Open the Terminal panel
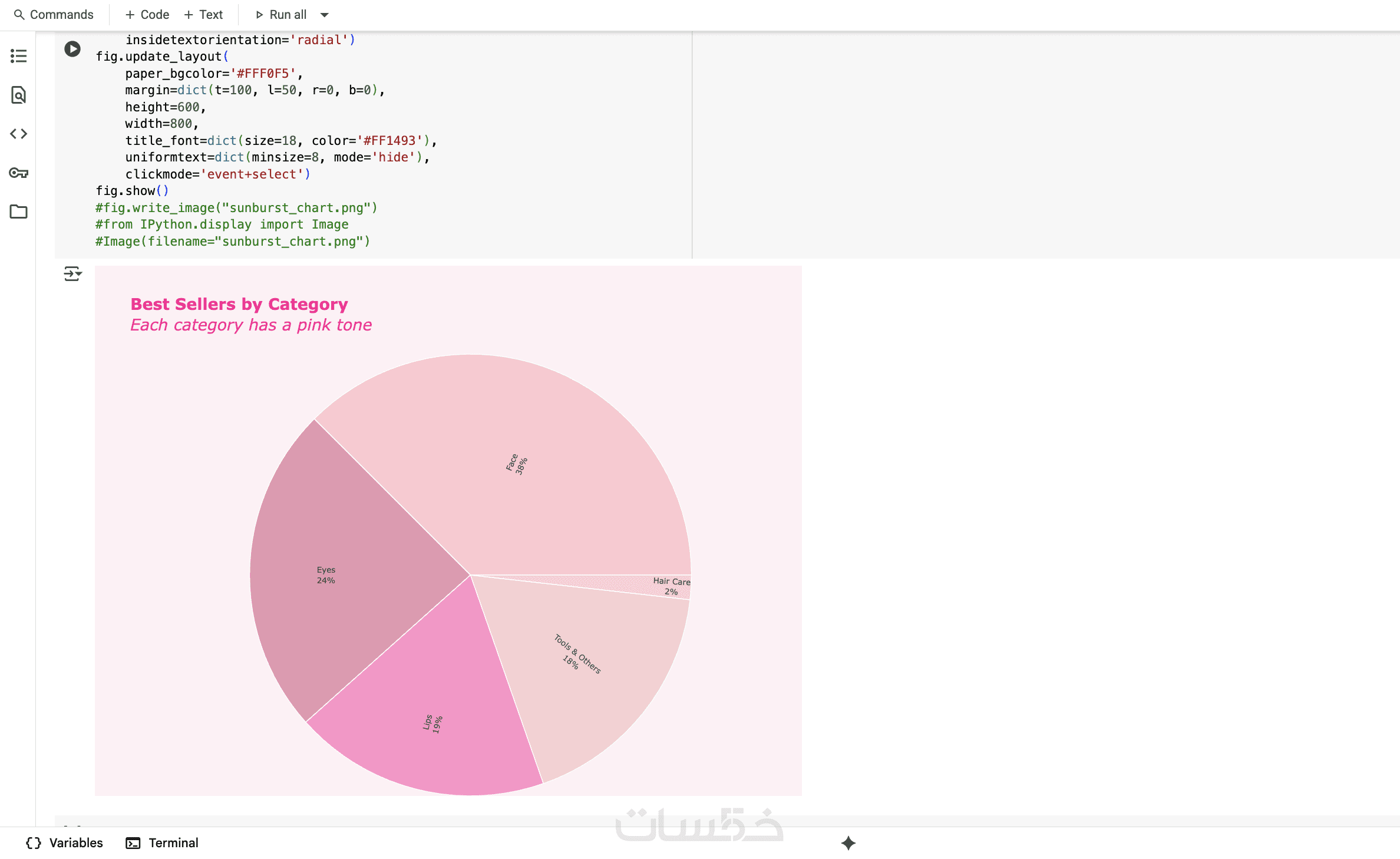This screenshot has width=1400, height=859. [x=162, y=843]
